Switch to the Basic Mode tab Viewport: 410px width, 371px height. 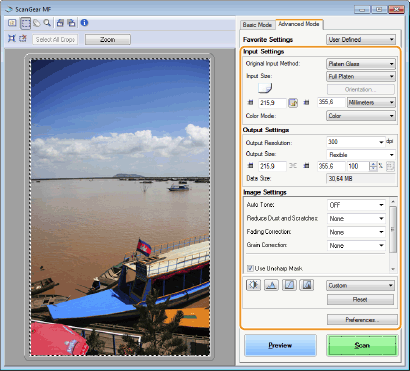[x=257, y=25]
